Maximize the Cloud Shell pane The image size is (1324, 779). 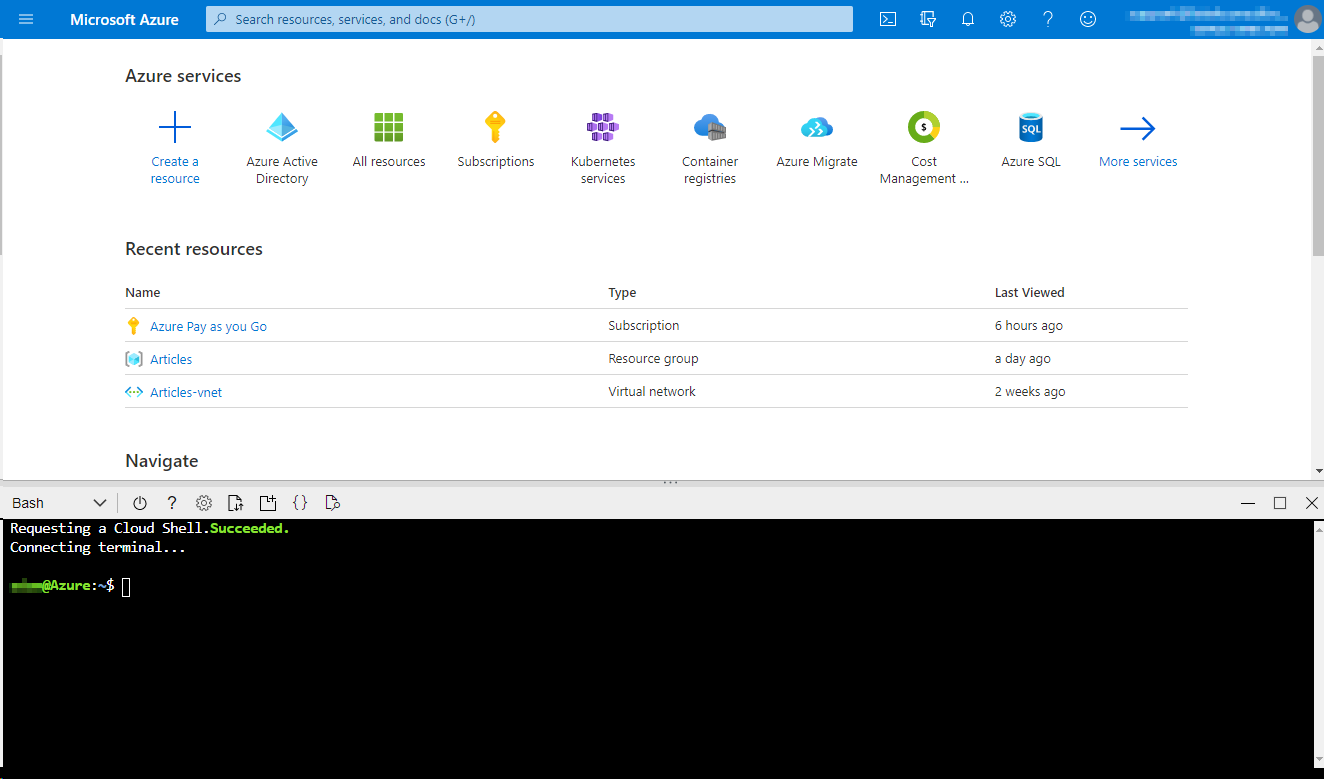[1279, 503]
